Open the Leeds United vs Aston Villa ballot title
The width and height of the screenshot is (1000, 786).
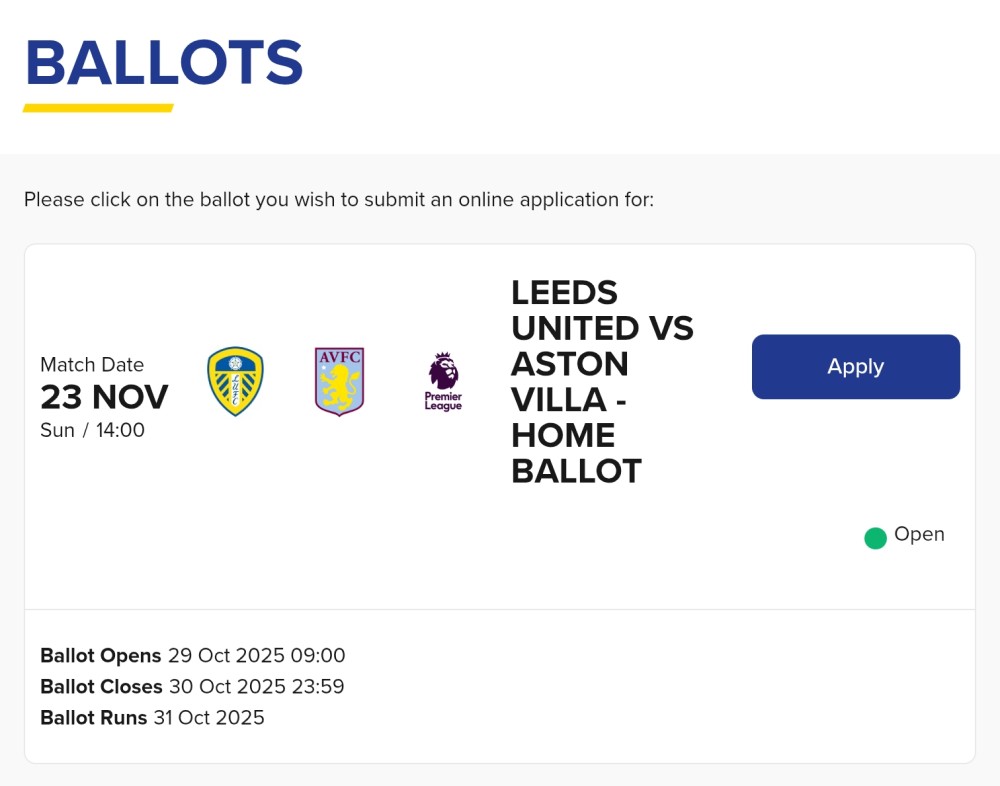click(601, 381)
